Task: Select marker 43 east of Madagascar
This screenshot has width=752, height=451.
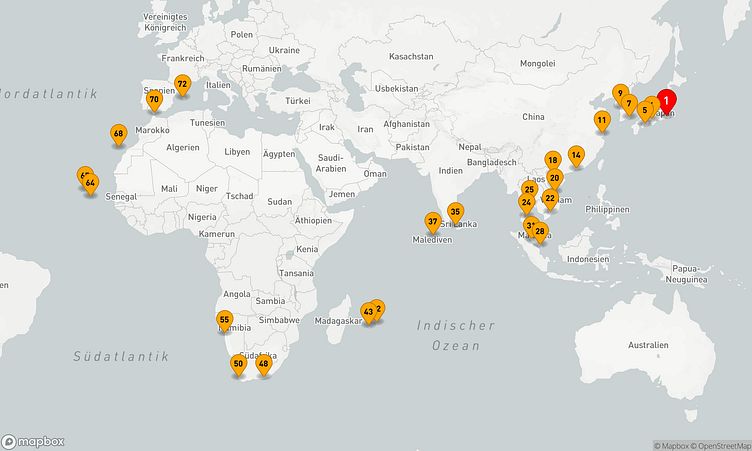Action: pyautogui.click(x=368, y=312)
